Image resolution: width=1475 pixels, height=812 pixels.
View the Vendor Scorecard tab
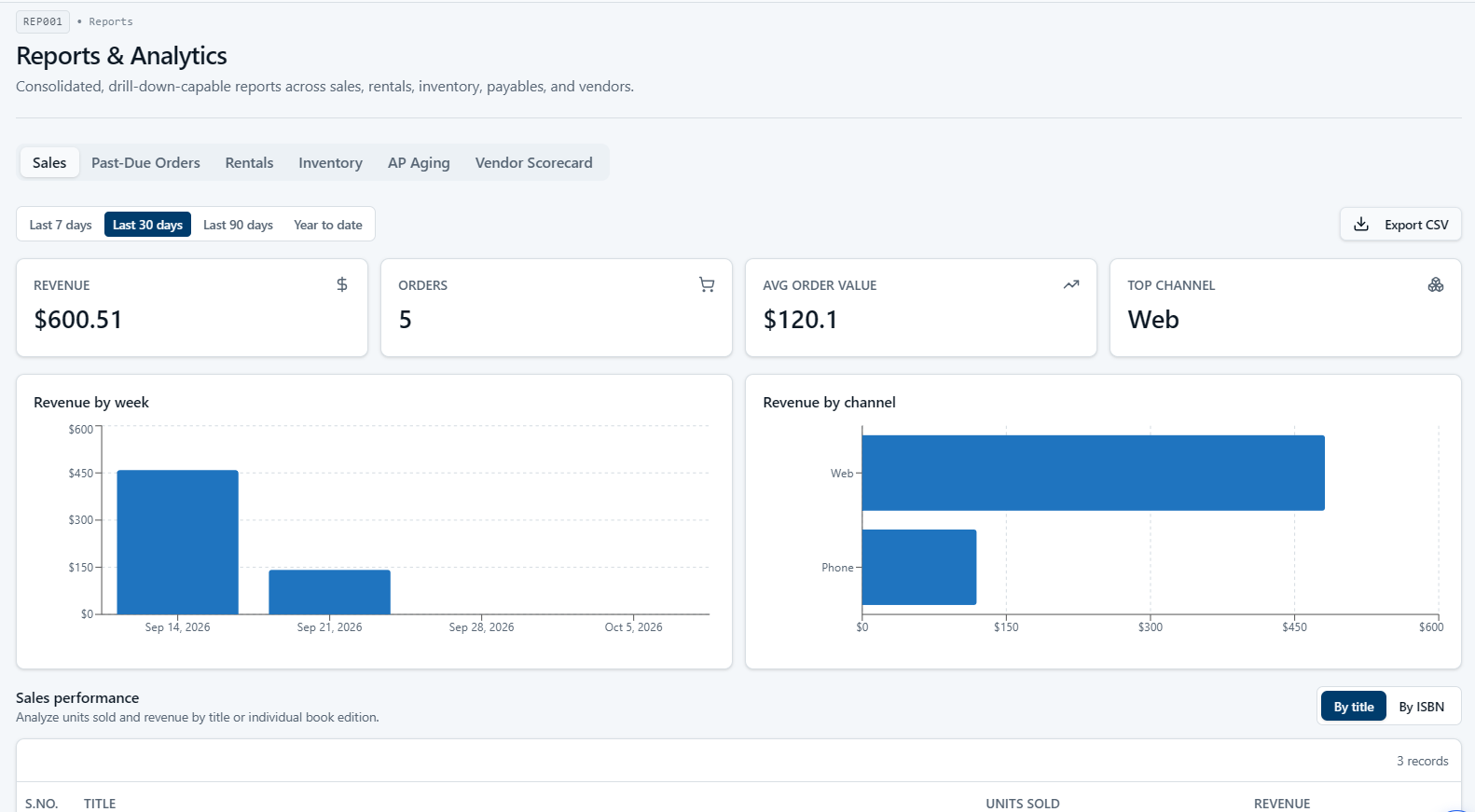(x=533, y=162)
